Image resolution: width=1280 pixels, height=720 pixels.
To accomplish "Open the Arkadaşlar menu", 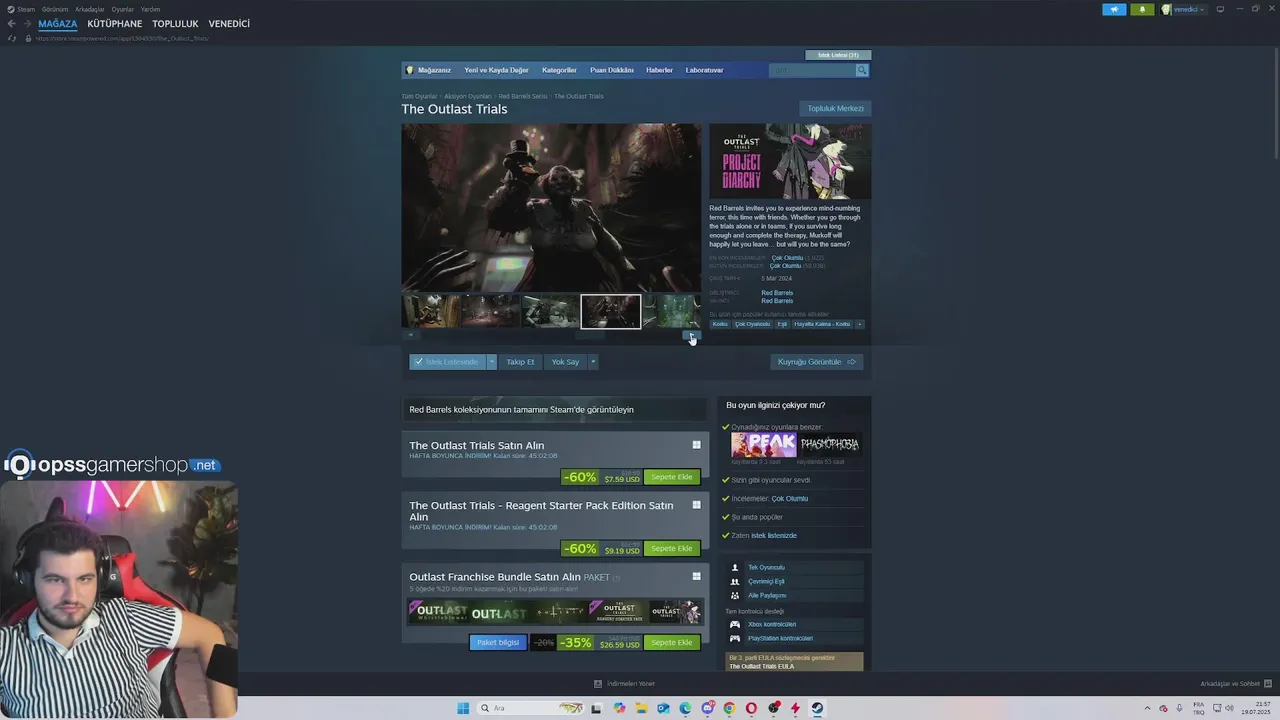I will [x=90, y=9].
